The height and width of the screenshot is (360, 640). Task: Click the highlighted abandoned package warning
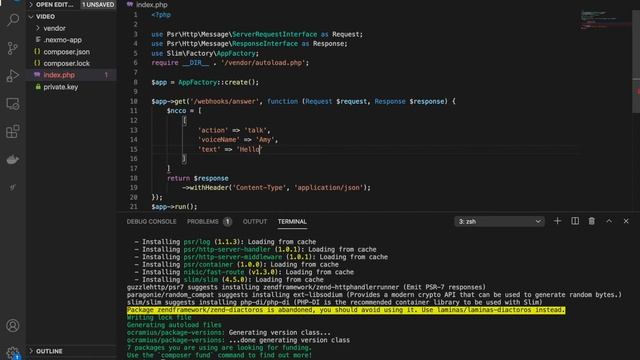[x=346, y=310]
